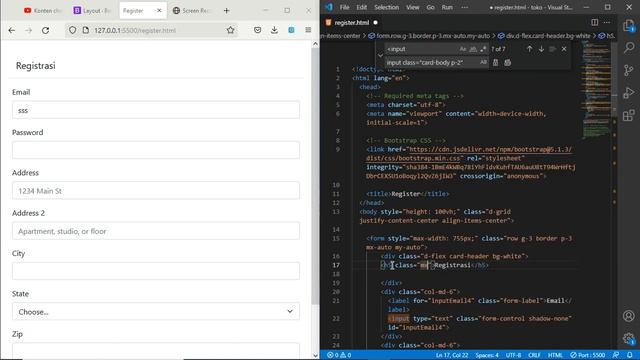The width and height of the screenshot is (640, 360).
Task: Click the Spaces: 4 indentation status
Action: pyautogui.click(x=487, y=355)
